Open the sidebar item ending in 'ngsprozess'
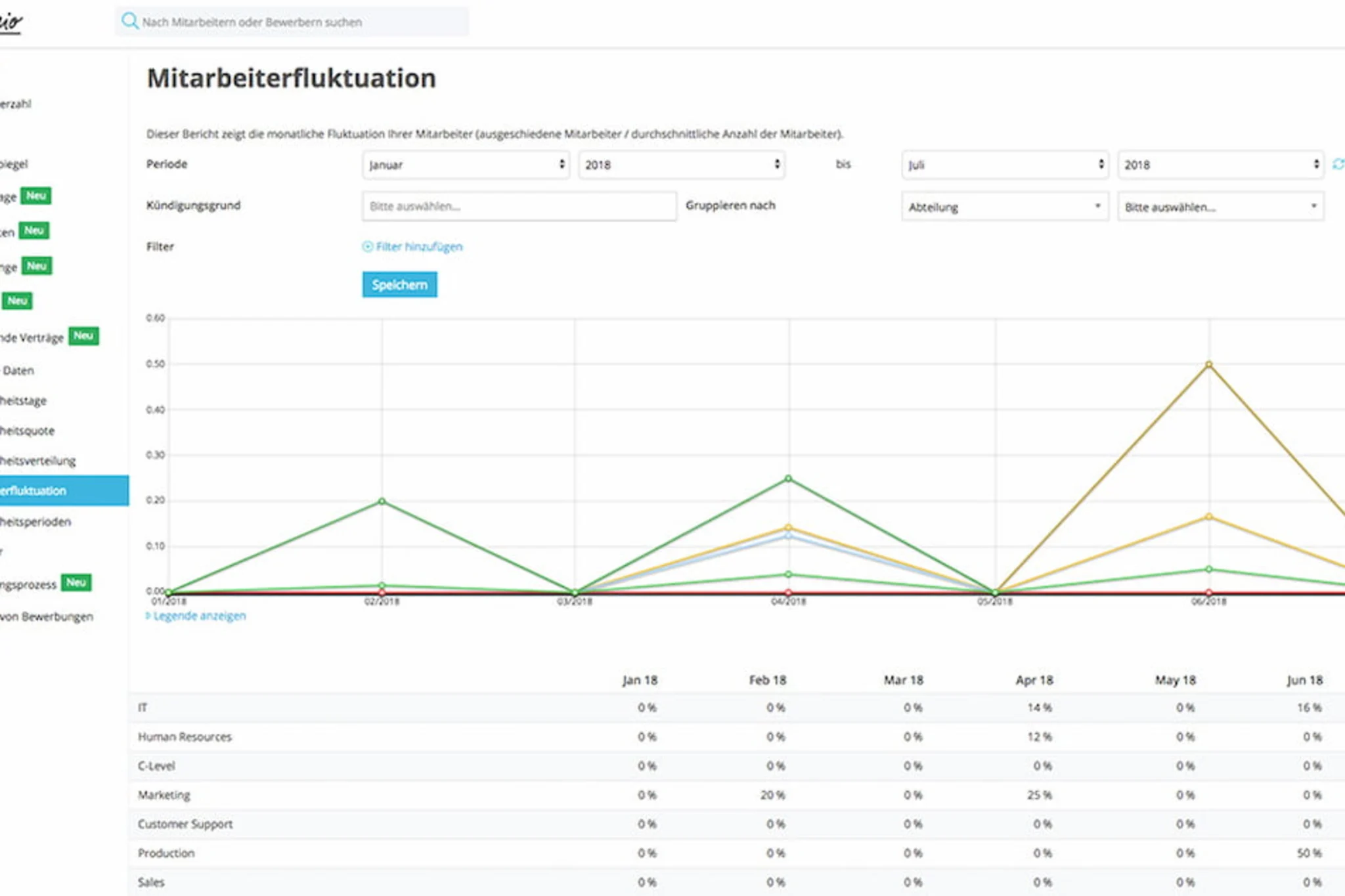The image size is (1345, 896). click(28, 585)
